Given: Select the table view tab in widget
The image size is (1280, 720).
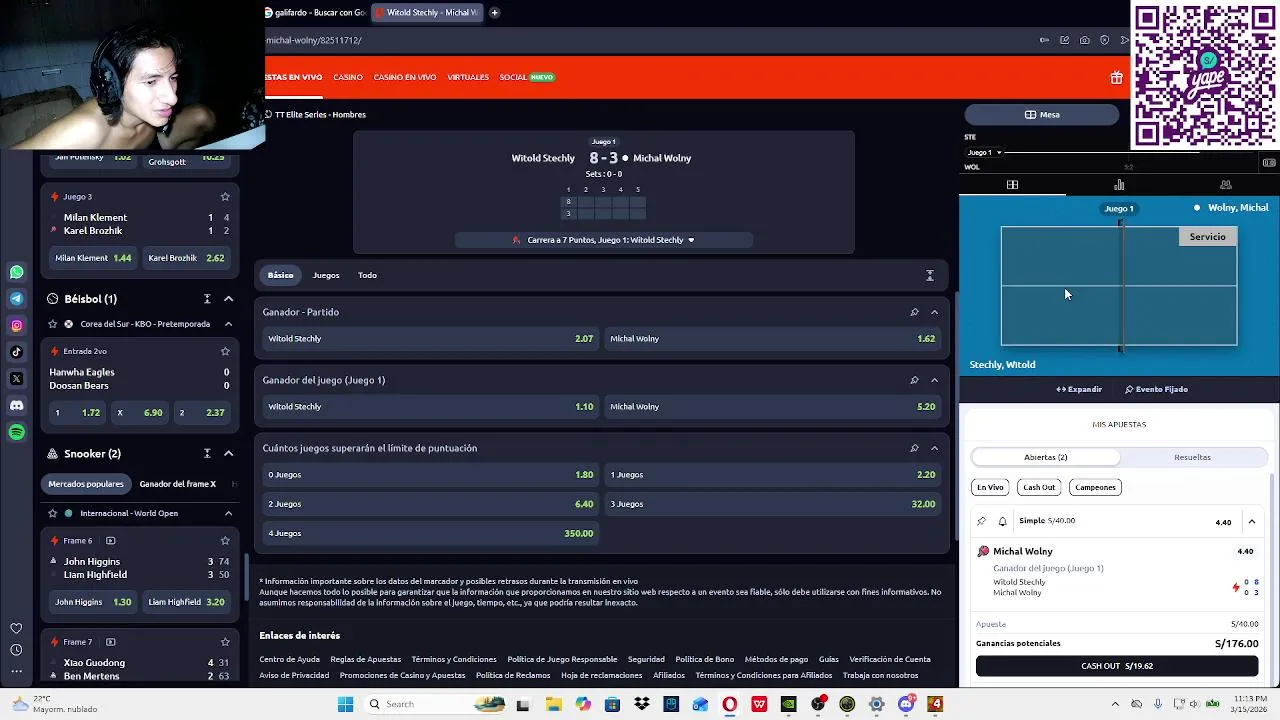Looking at the screenshot, I should click(1012, 185).
